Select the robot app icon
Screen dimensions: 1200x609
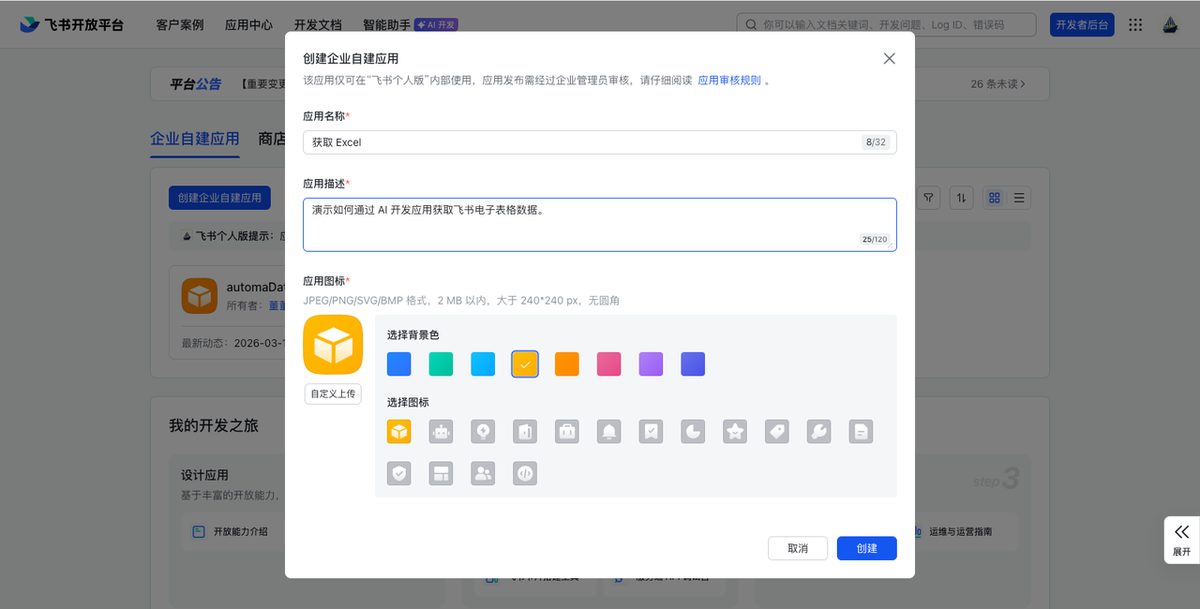[x=441, y=431]
